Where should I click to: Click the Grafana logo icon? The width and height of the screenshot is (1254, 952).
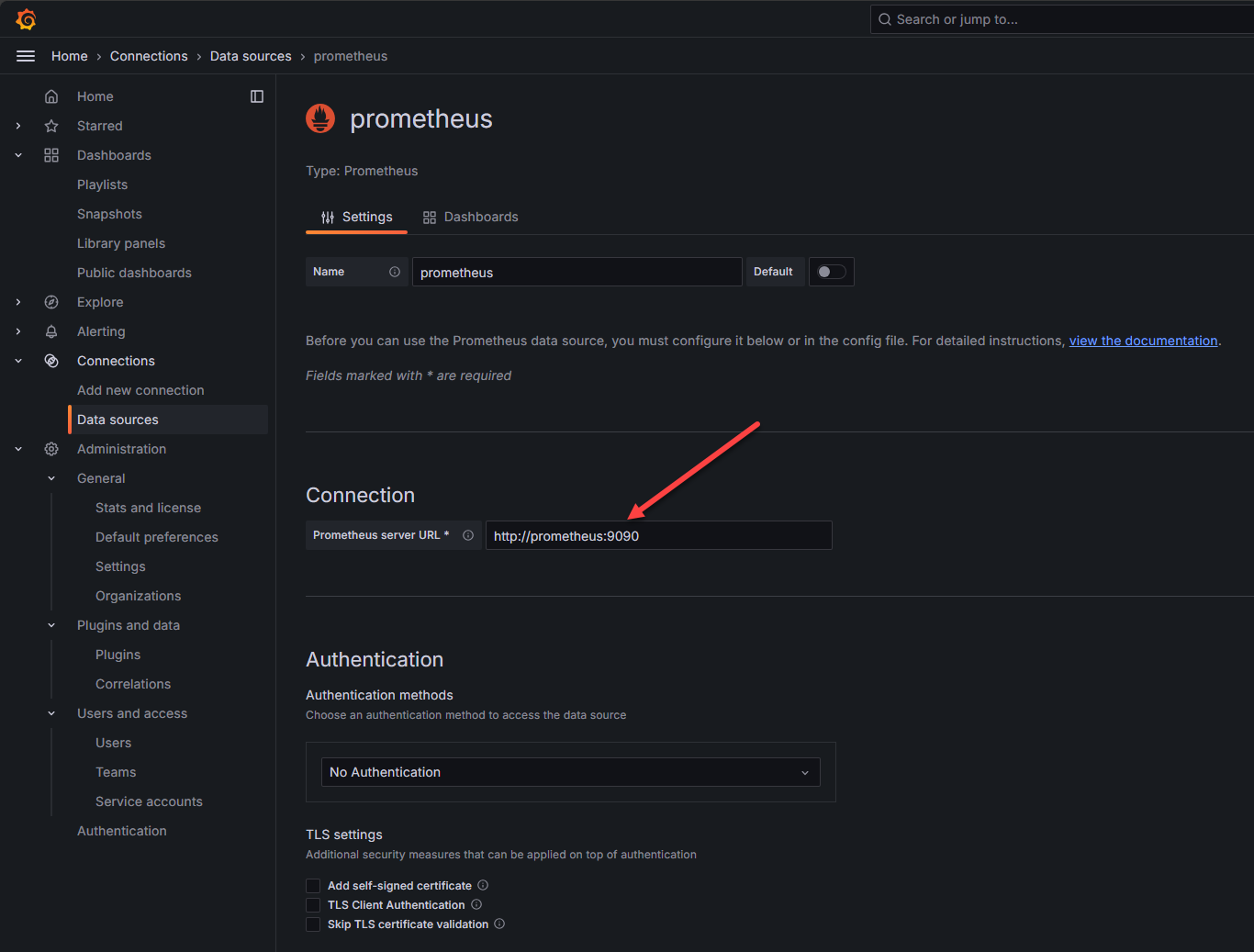coord(26,19)
